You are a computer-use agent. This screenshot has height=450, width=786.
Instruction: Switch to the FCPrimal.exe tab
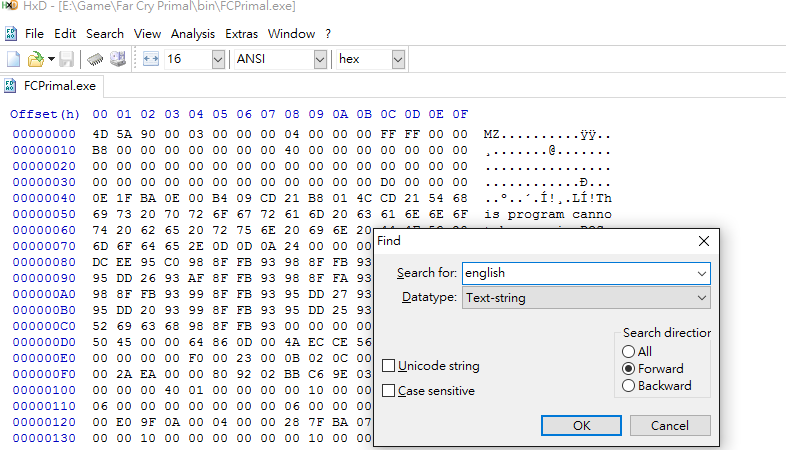(52, 86)
